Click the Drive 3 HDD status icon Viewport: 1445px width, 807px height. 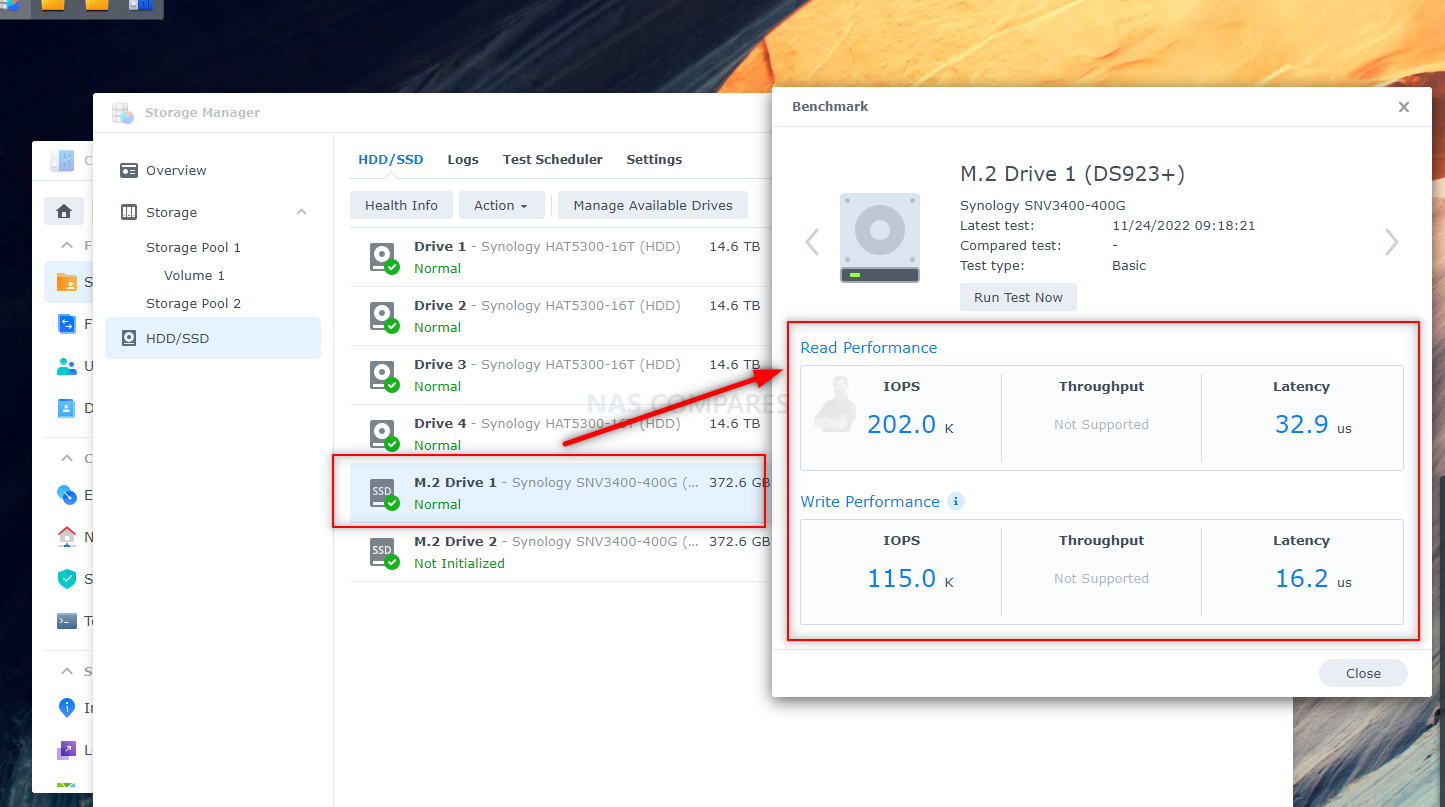point(383,376)
